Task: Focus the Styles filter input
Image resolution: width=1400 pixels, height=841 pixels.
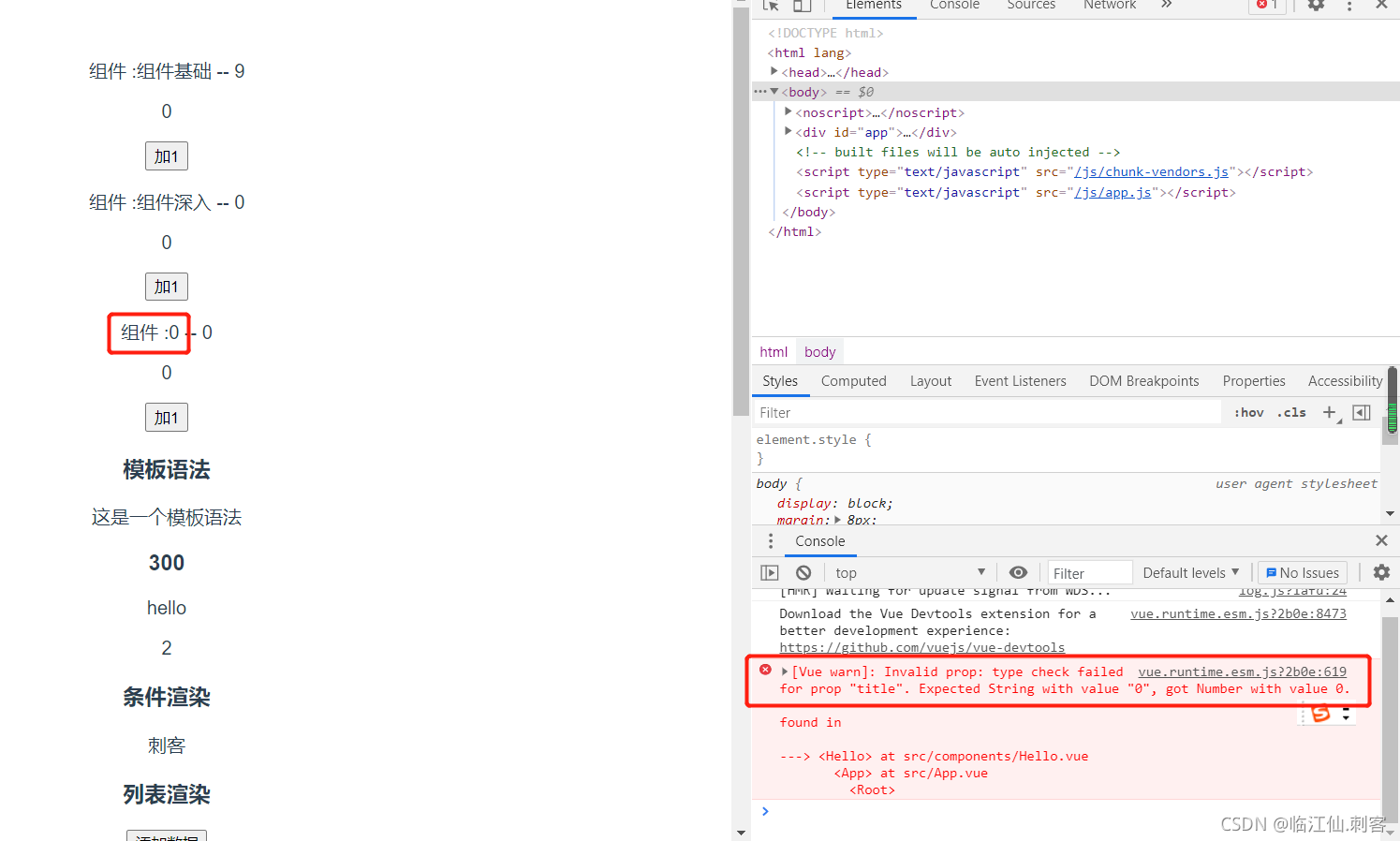Action: [x=987, y=412]
